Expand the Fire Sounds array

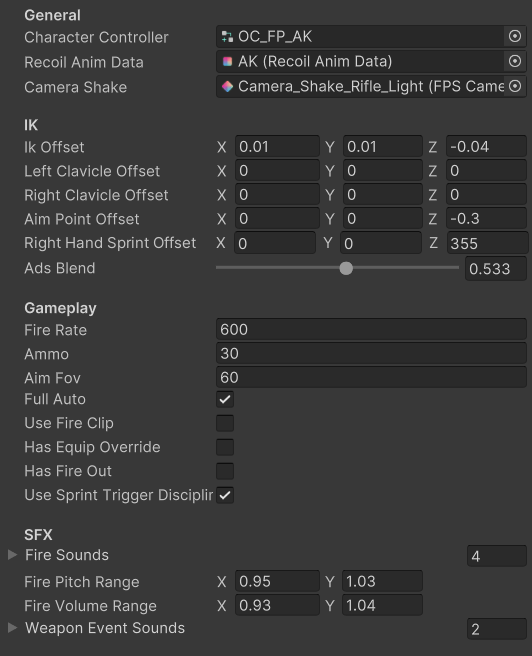click(x=13, y=555)
